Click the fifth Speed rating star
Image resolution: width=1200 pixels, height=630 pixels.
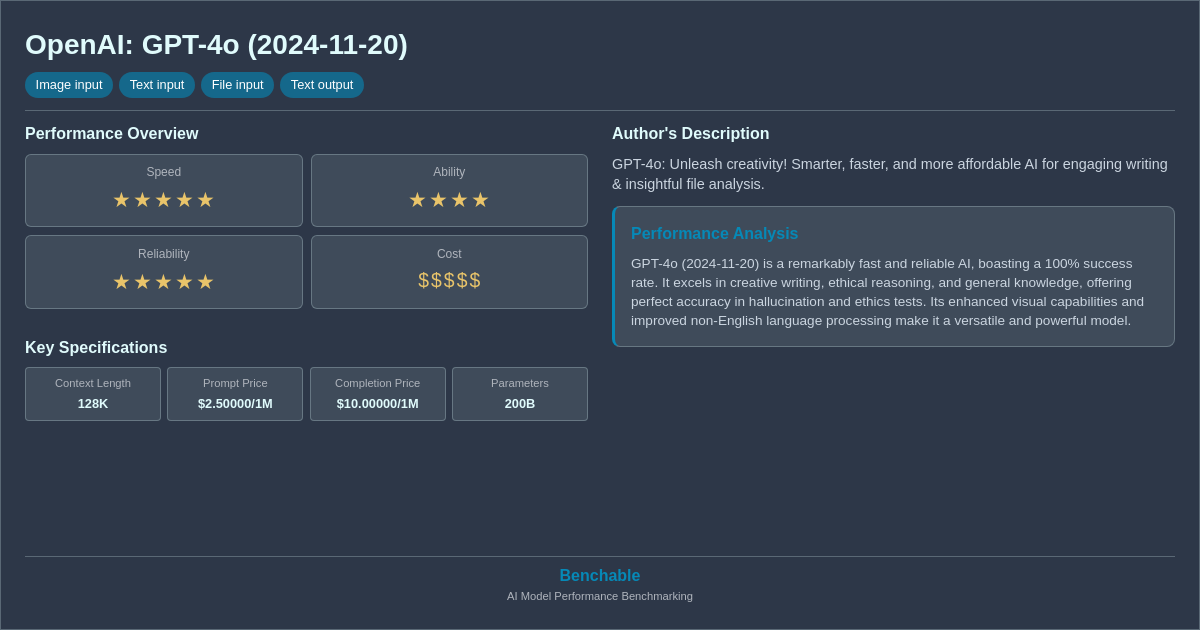click(205, 200)
